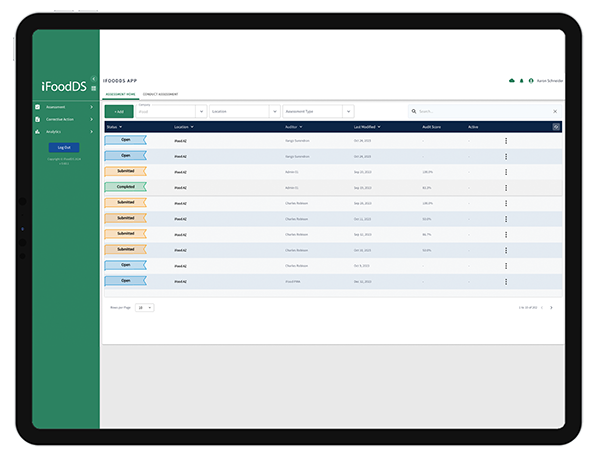
Task: Open the user profile avatar icon
Action: click(x=531, y=81)
